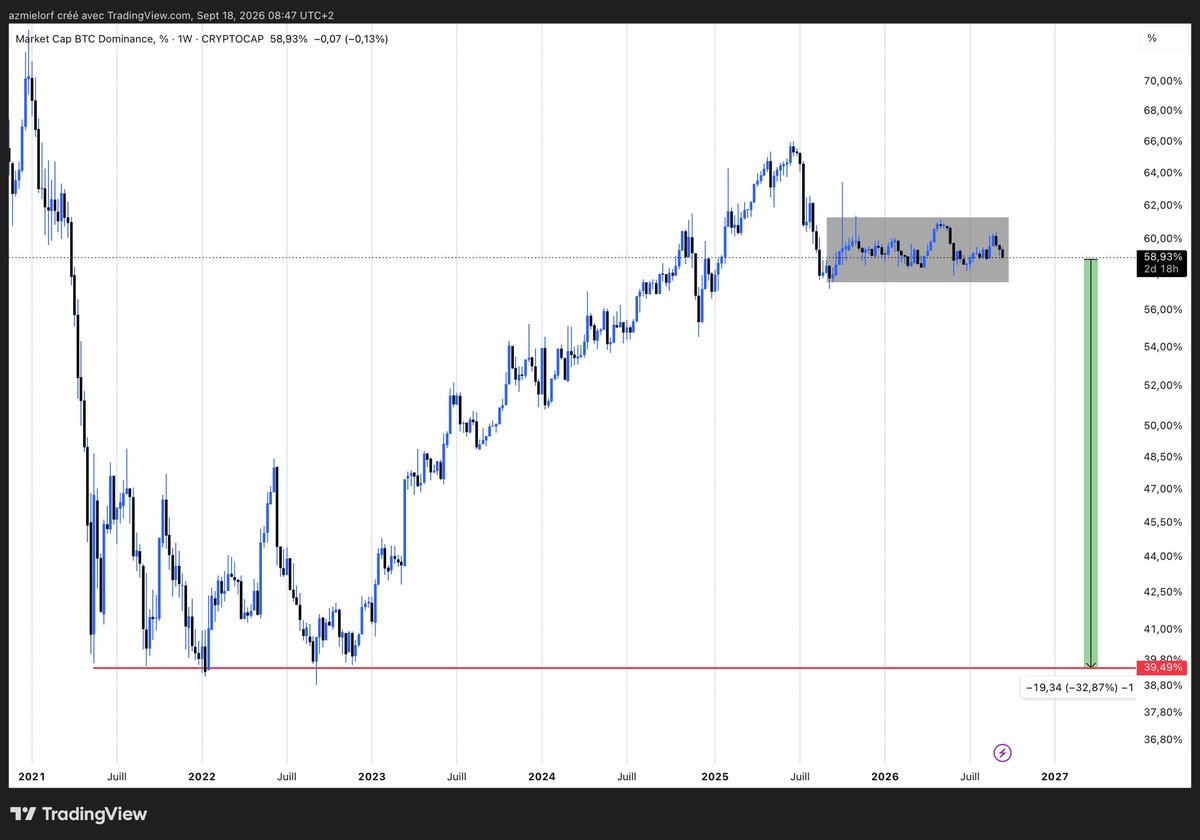Click the 62,00% price axis label
The image size is (1200, 840).
(x=1163, y=205)
